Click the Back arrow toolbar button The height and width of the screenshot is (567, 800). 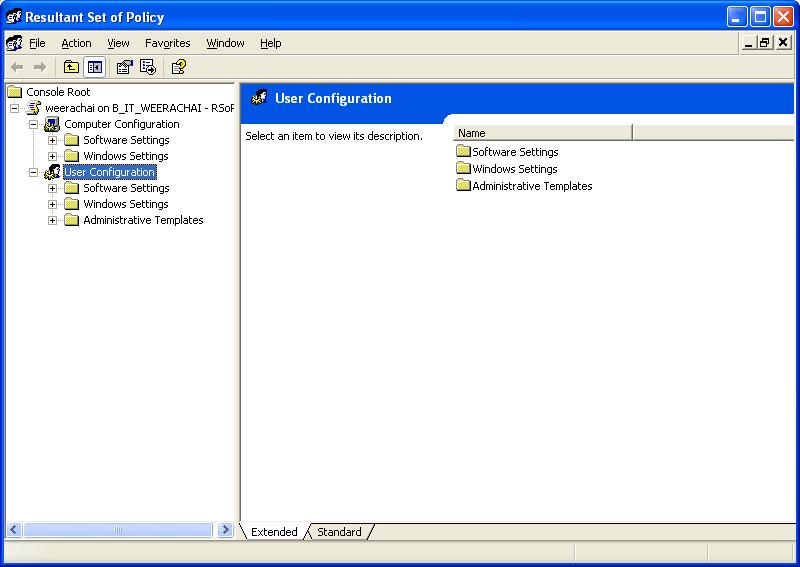17,67
